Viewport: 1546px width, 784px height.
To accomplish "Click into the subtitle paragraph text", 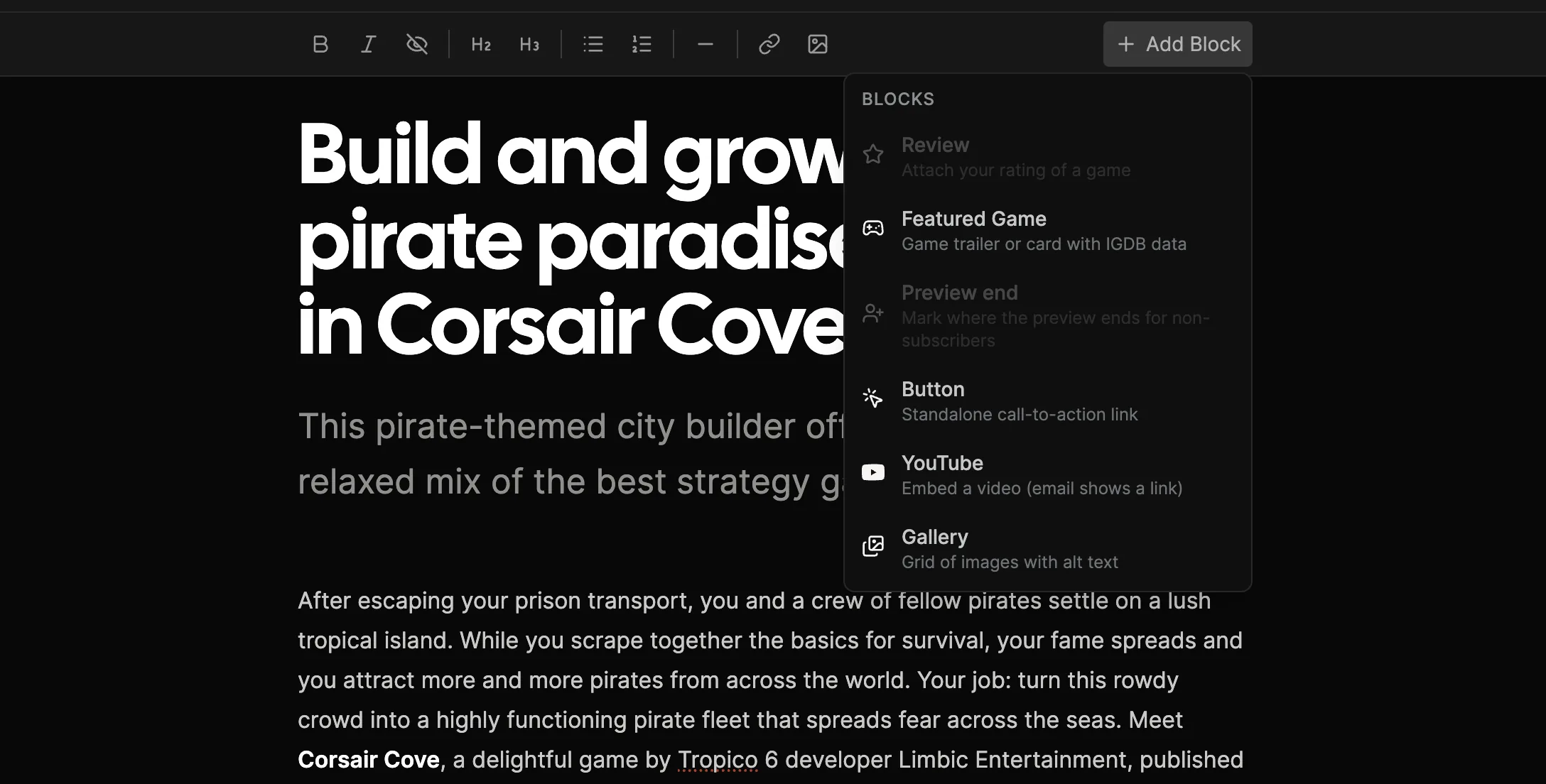I will tap(572, 454).
